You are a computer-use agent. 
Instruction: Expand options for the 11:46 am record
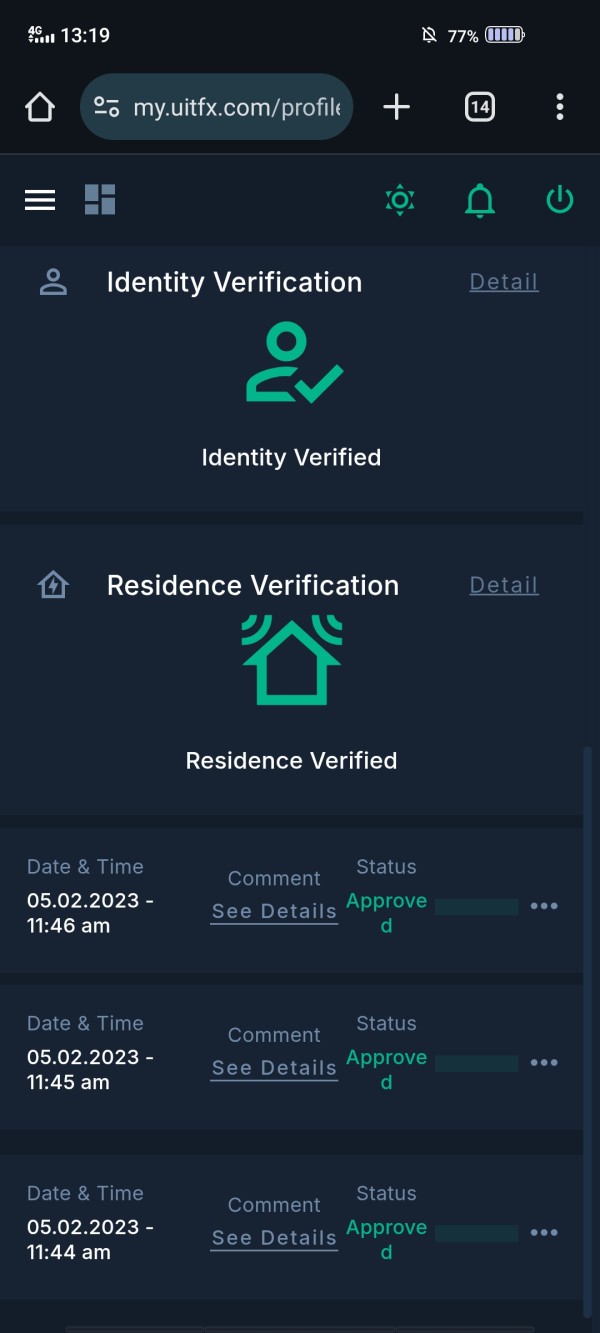(544, 906)
